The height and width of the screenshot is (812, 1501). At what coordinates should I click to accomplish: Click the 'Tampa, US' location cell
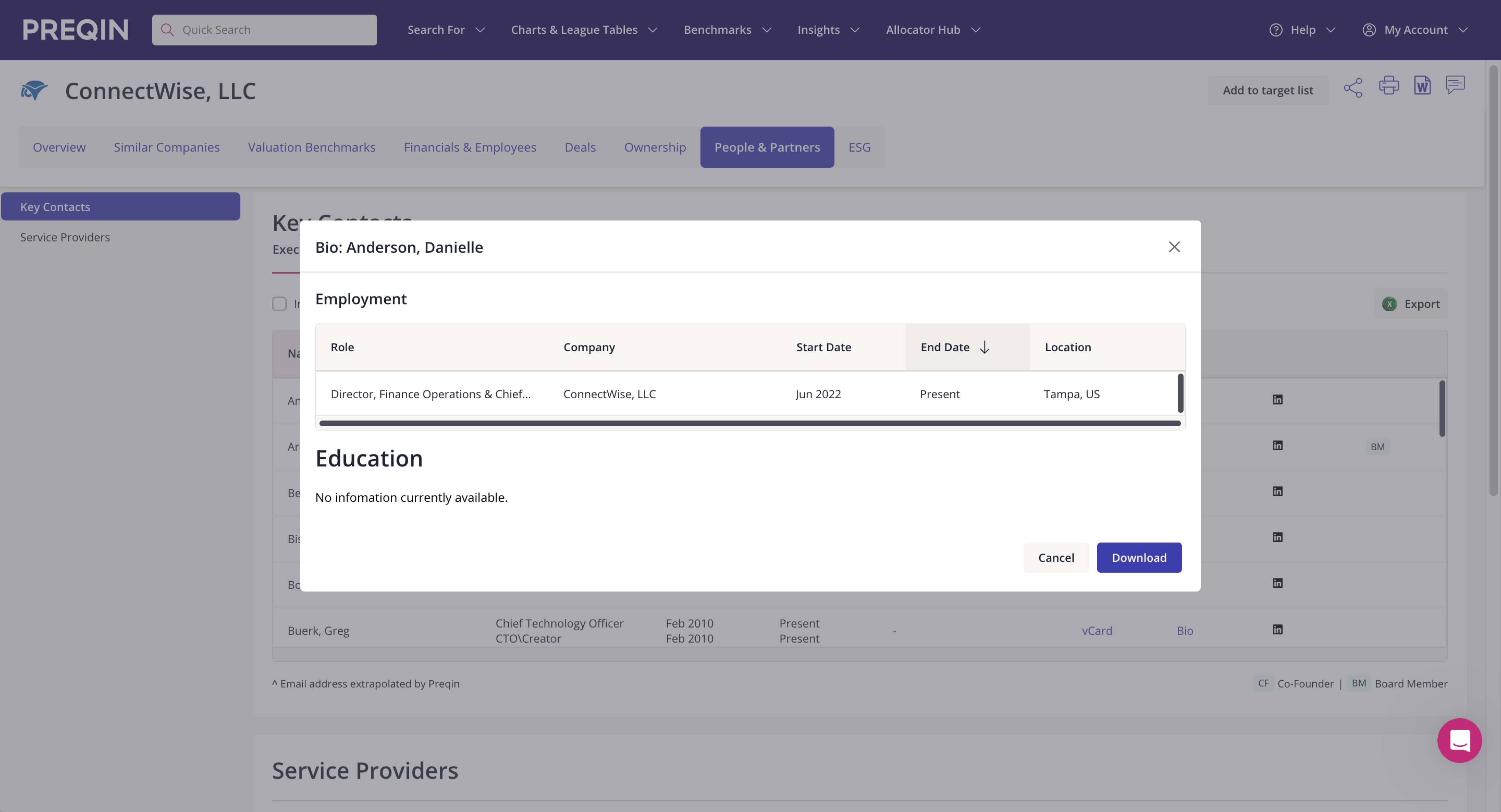pos(1072,394)
